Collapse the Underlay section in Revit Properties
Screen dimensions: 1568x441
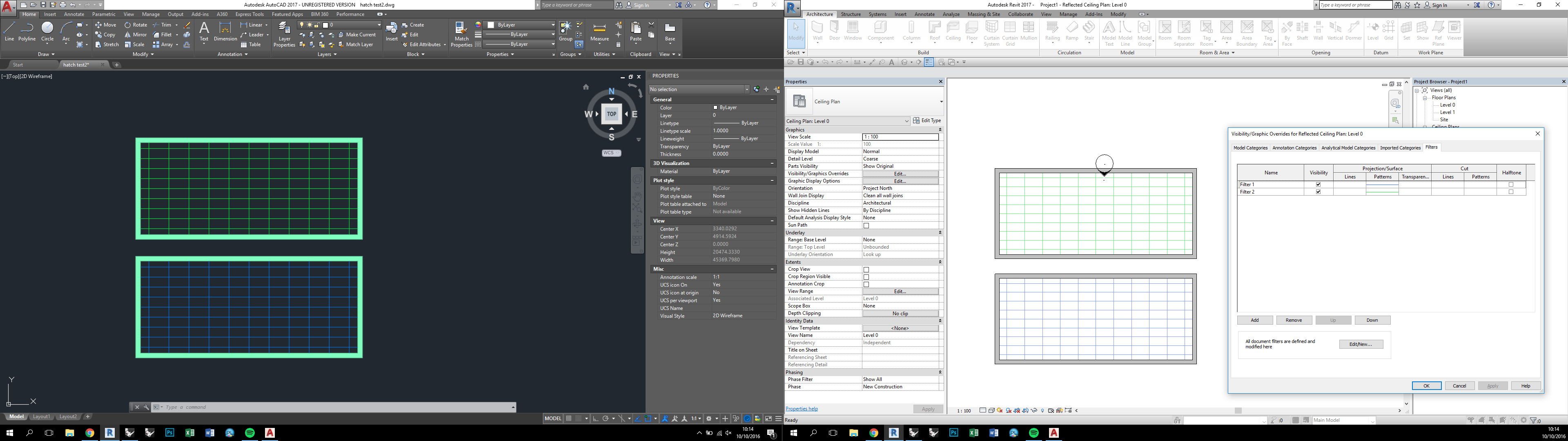tap(940, 233)
